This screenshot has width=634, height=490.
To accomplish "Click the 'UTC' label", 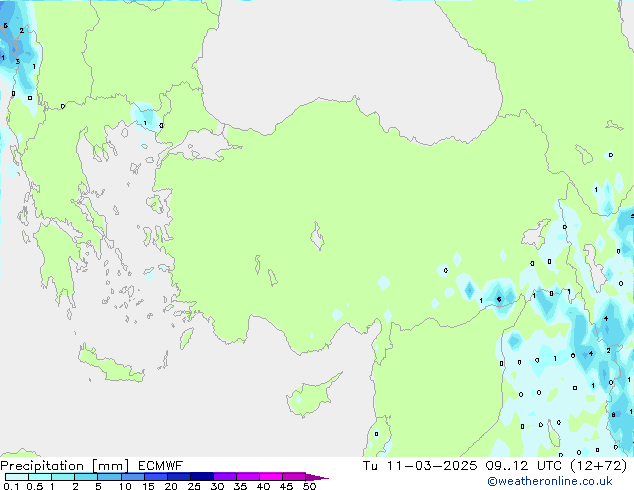I will click(549, 466).
